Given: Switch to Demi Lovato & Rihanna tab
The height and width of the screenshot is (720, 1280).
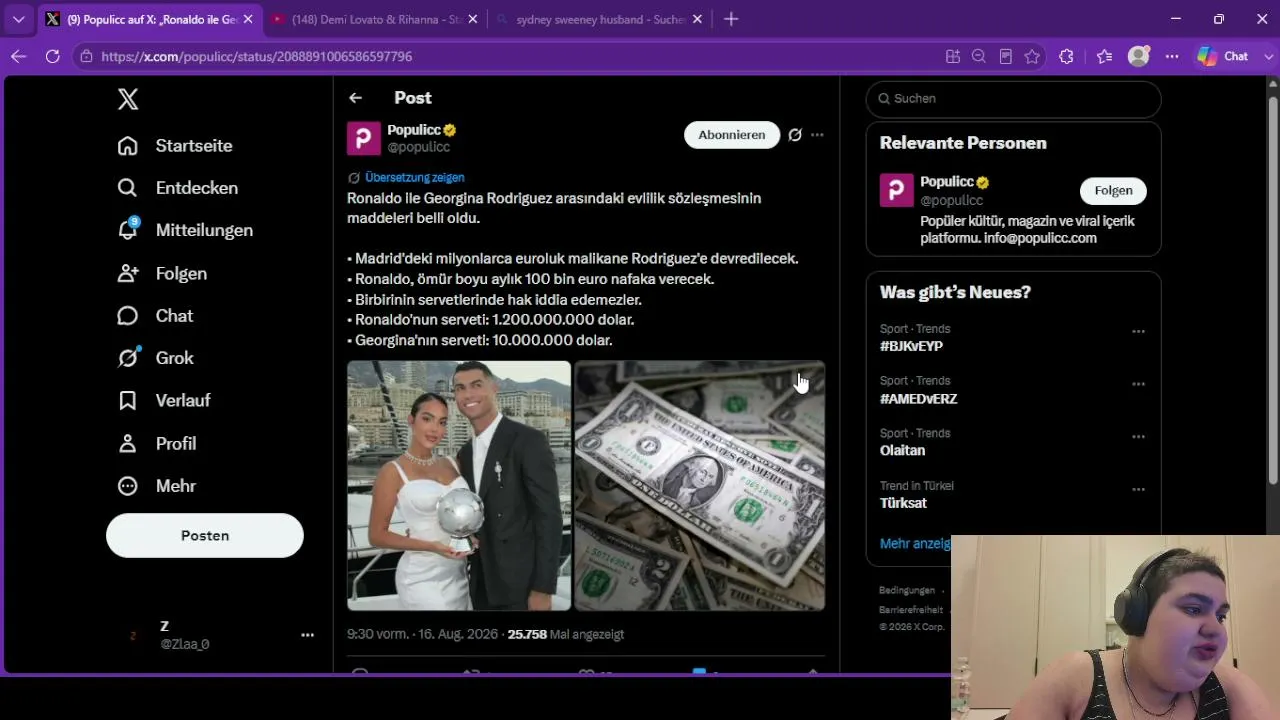Looking at the screenshot, I should [x=375, y=19].
